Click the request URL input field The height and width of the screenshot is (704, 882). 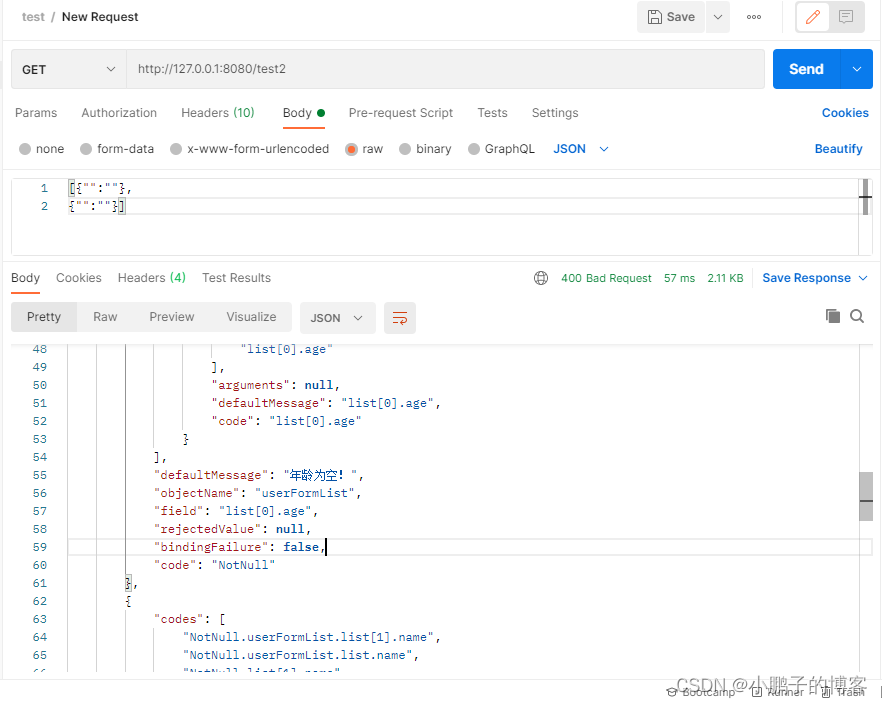pos(445,69)
